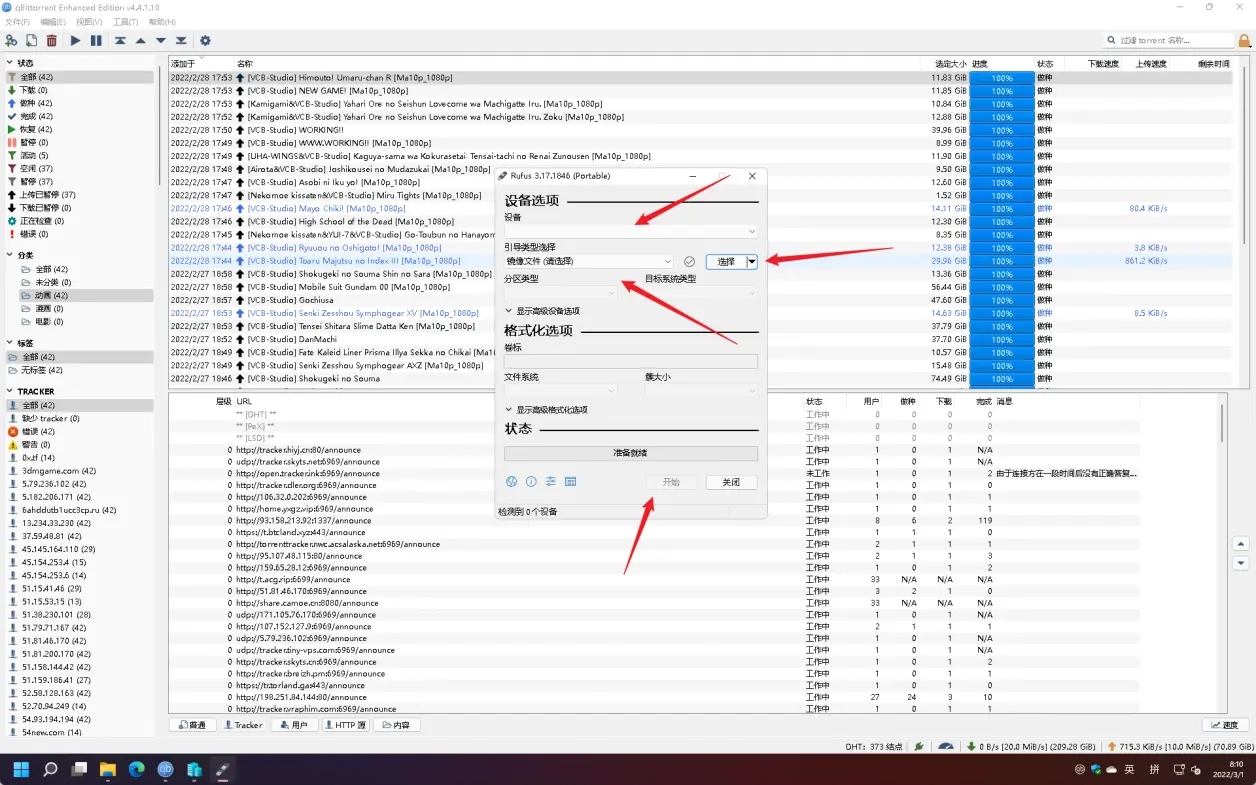1256x785 pixels.
Task: Click the move up in queue icon
Action: pyautogui.click(x=140, y=41)
